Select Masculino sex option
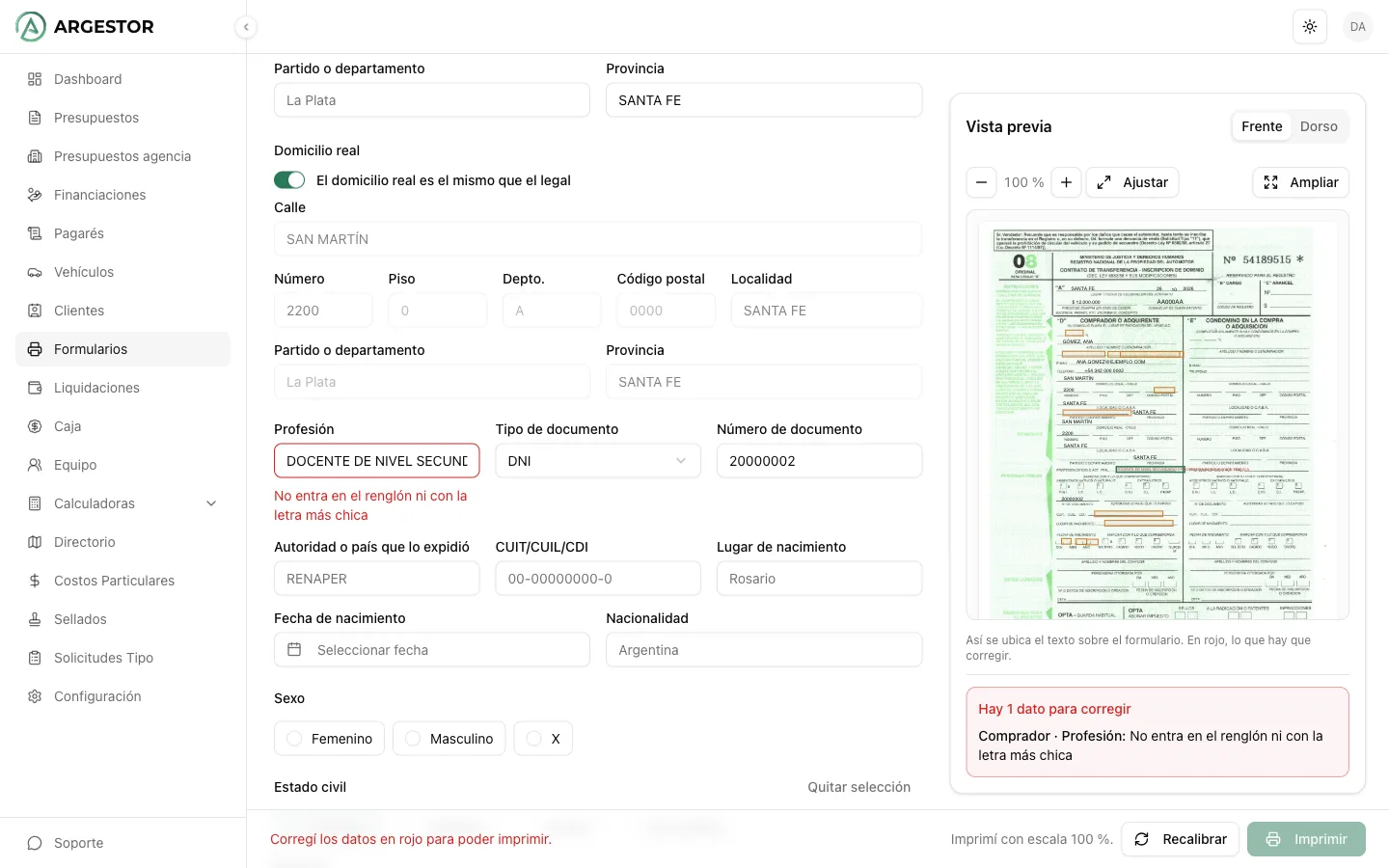Viewport: 1389px width, 868px height. 449,739
